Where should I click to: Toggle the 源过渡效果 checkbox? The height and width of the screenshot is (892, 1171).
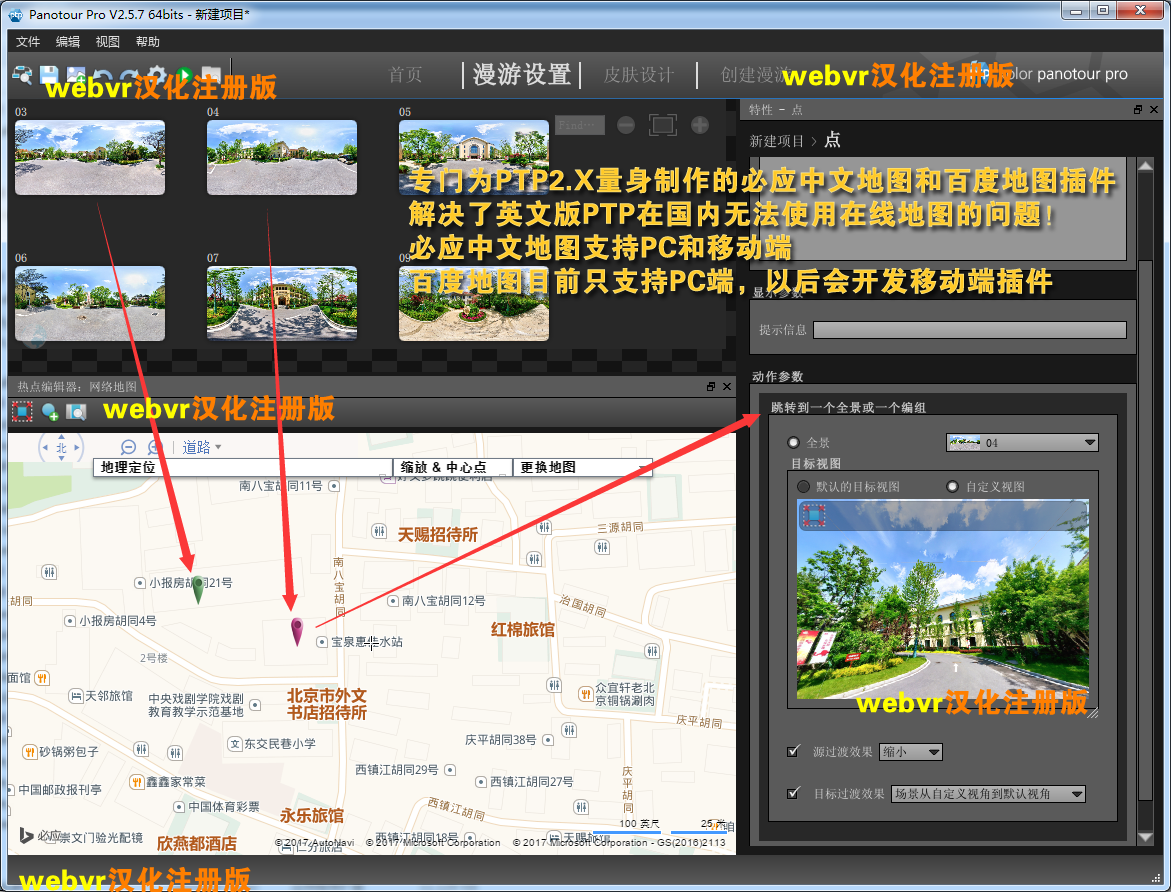pos(793,751)
